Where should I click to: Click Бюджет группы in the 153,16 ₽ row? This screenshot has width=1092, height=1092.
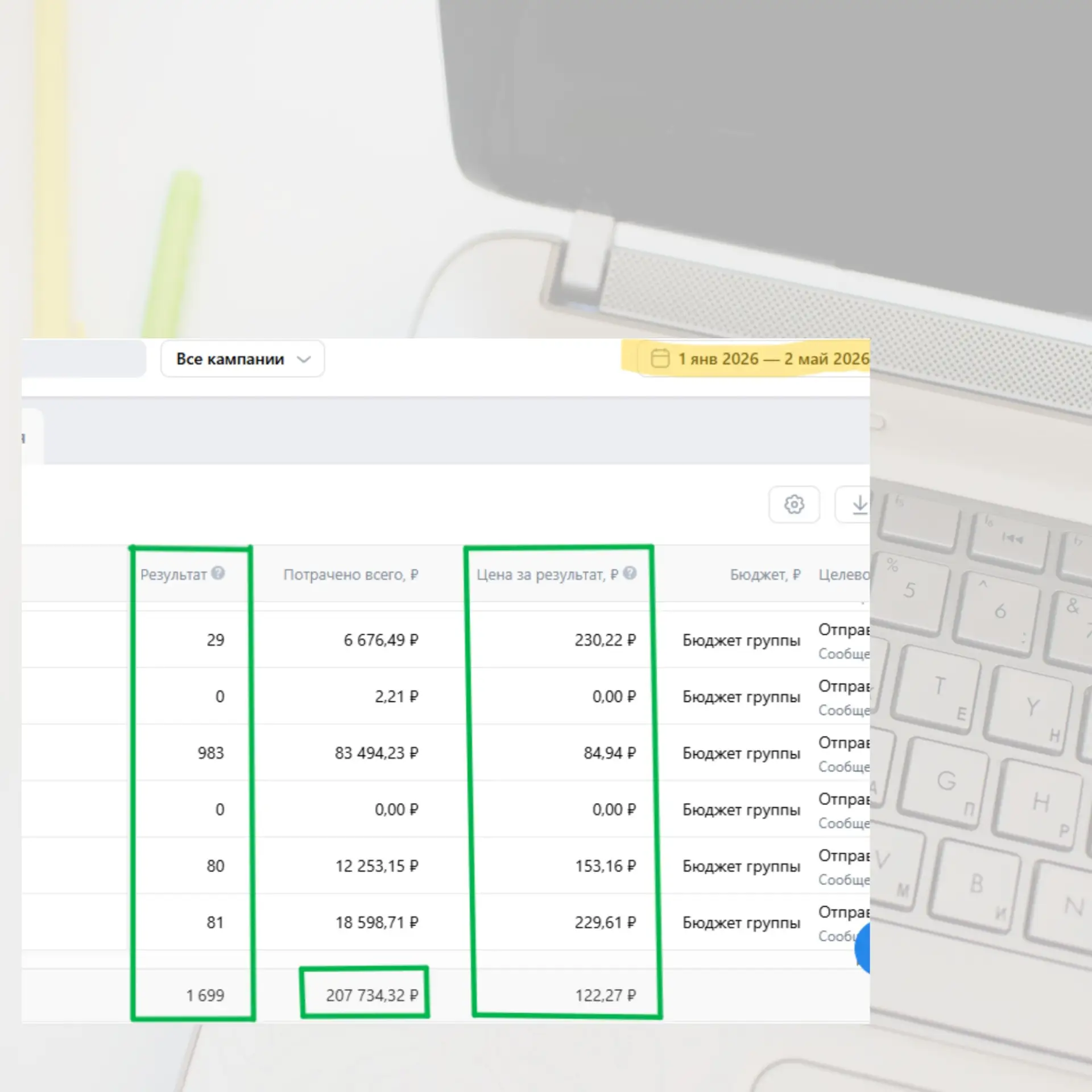click(x=742, y=866)
